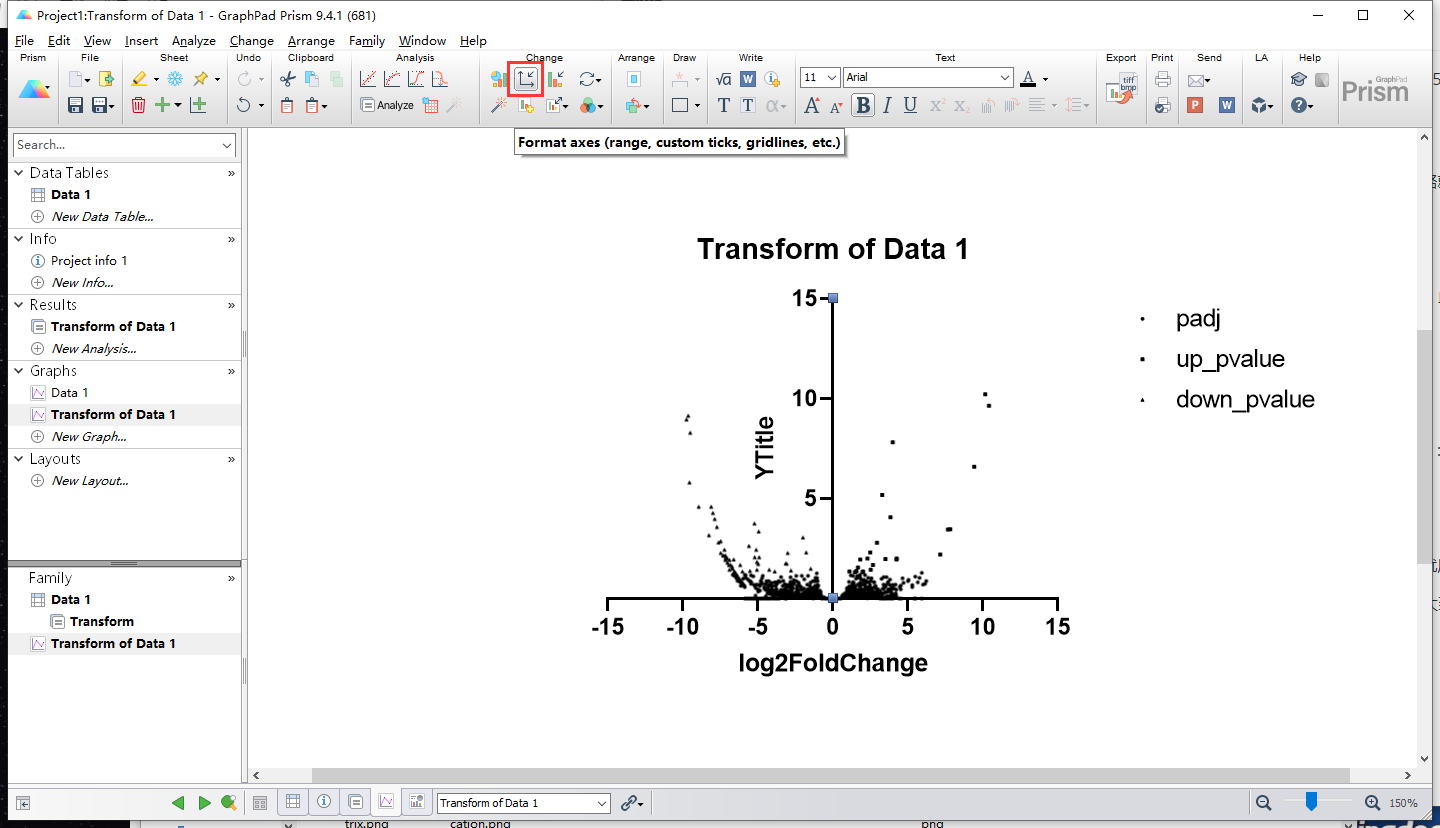Toggle Italic text formatting

(887, 105)
